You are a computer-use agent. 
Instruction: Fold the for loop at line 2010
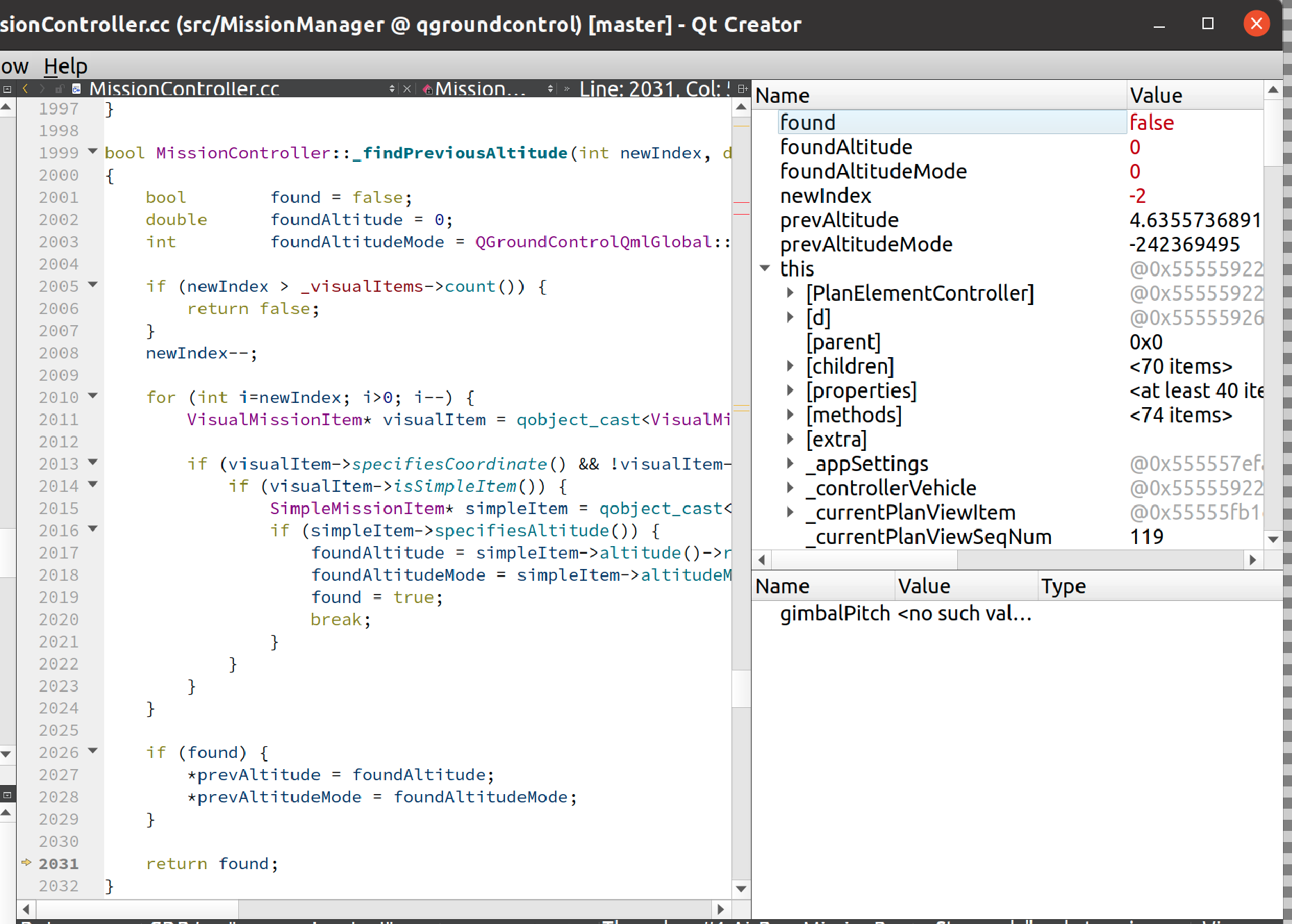92,396
